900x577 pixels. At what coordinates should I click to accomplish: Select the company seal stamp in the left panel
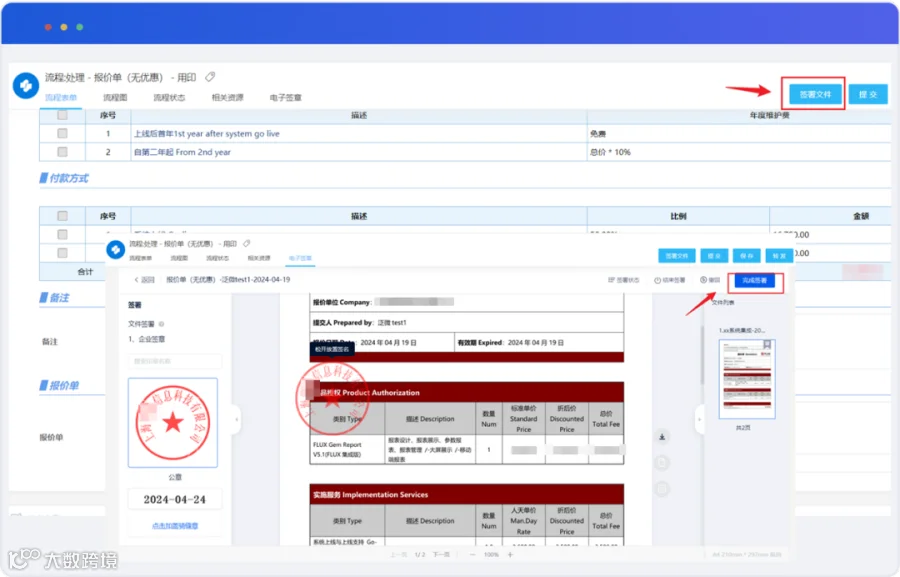173,423
